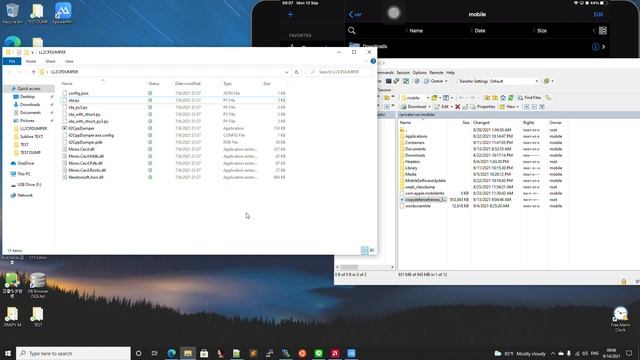Delete selected file with red X icon

(x=458, y=107)
